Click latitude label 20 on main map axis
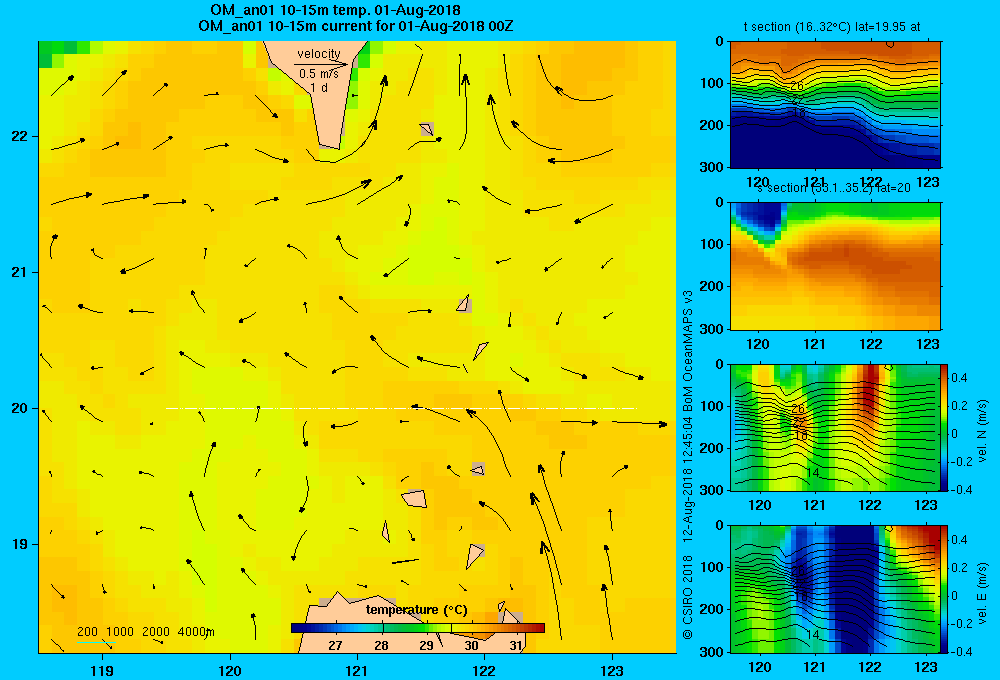1000x680 pixels. [20, 408]
